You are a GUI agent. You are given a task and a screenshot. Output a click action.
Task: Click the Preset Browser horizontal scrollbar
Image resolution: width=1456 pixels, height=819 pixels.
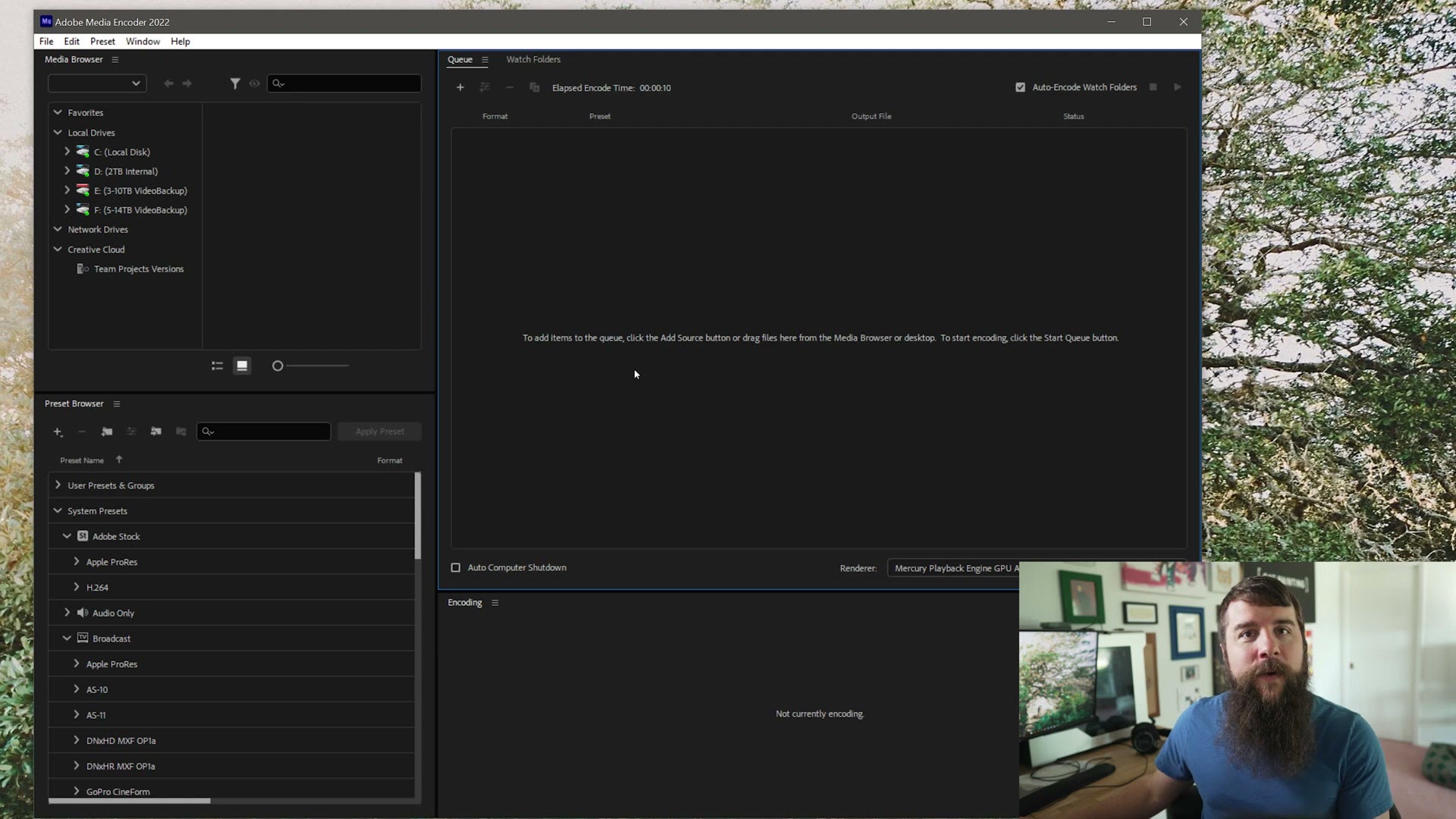pyautogui.click(x=129, y=801)
